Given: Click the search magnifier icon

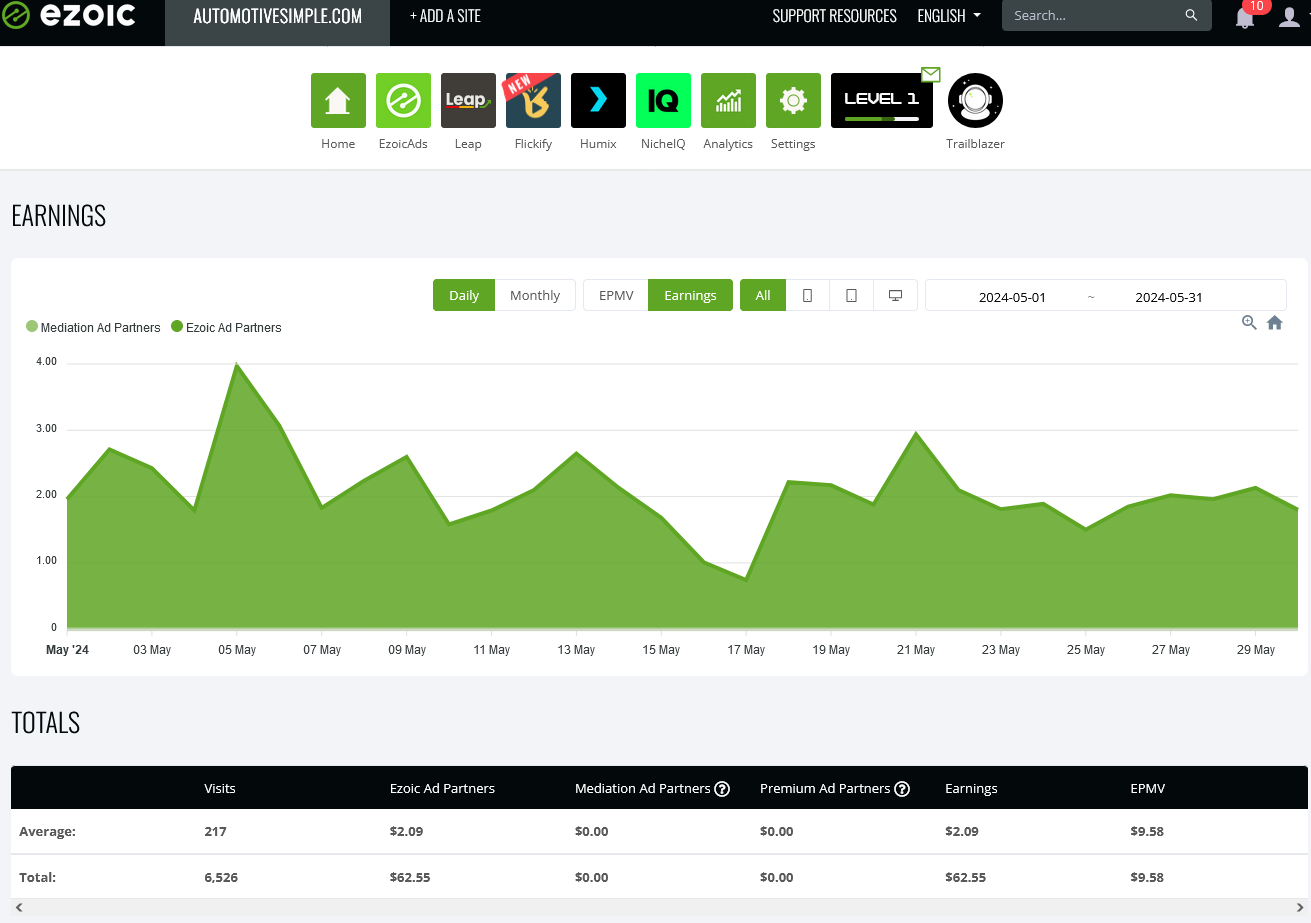Looking at the screenshot, I should (1191, 15).
